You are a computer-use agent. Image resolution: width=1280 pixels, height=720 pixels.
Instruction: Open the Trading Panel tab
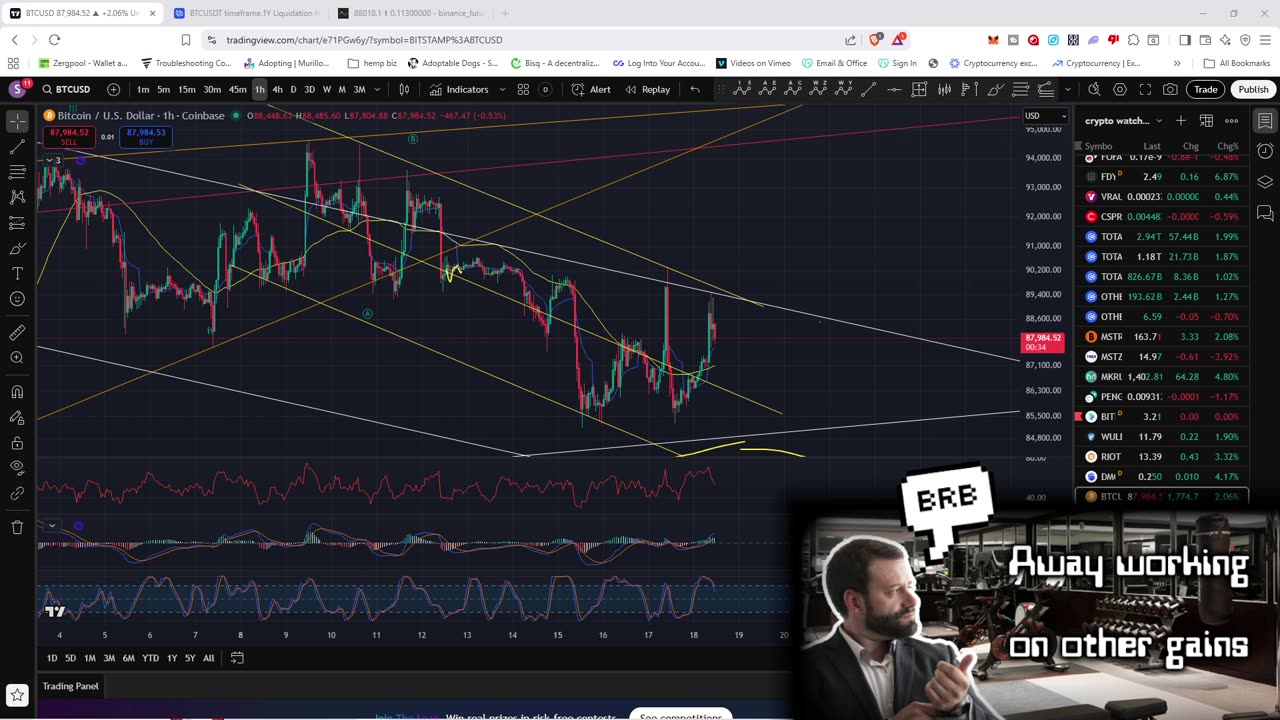coord(70,686)
